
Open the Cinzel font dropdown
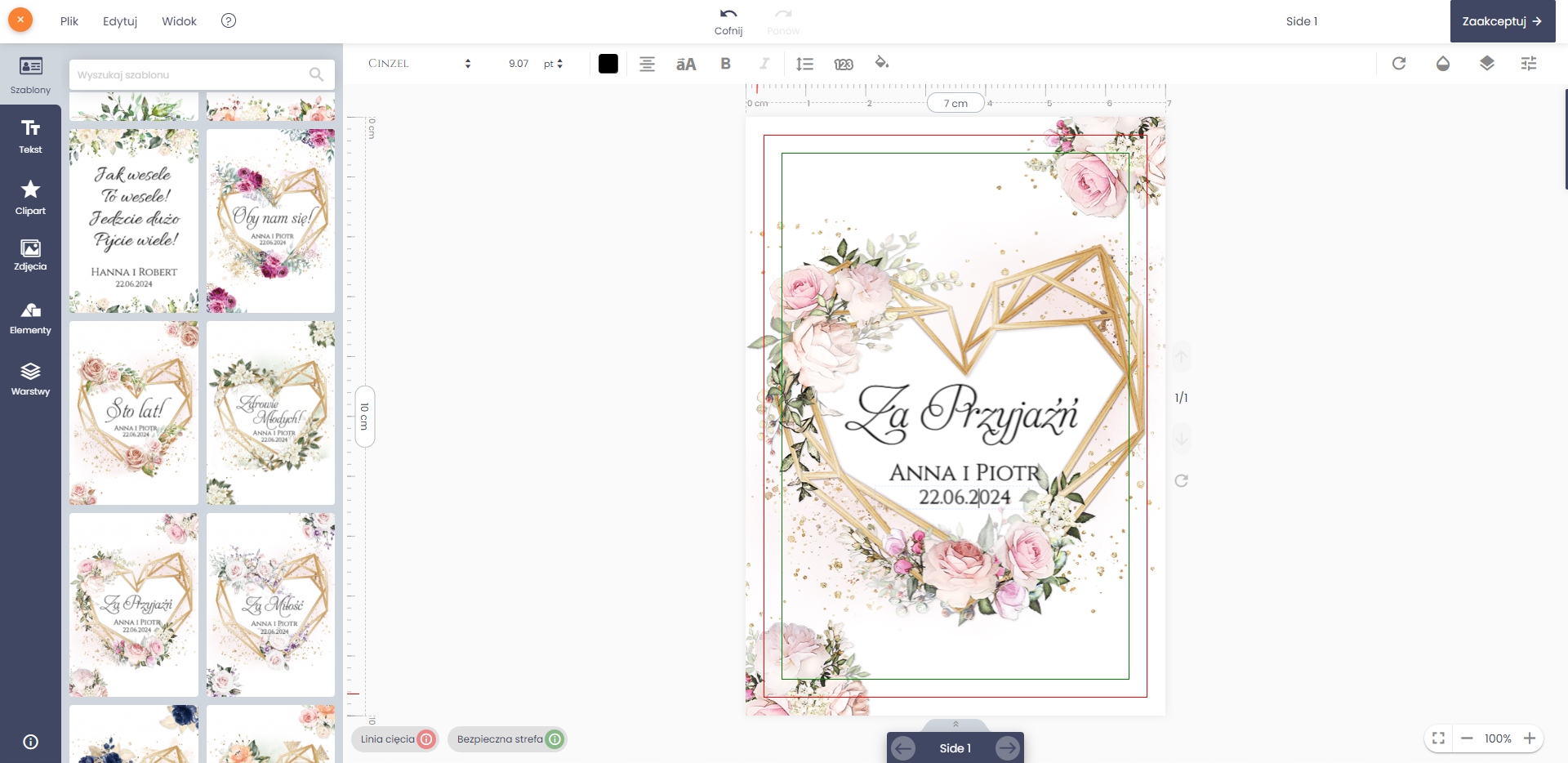click(419, 64)
